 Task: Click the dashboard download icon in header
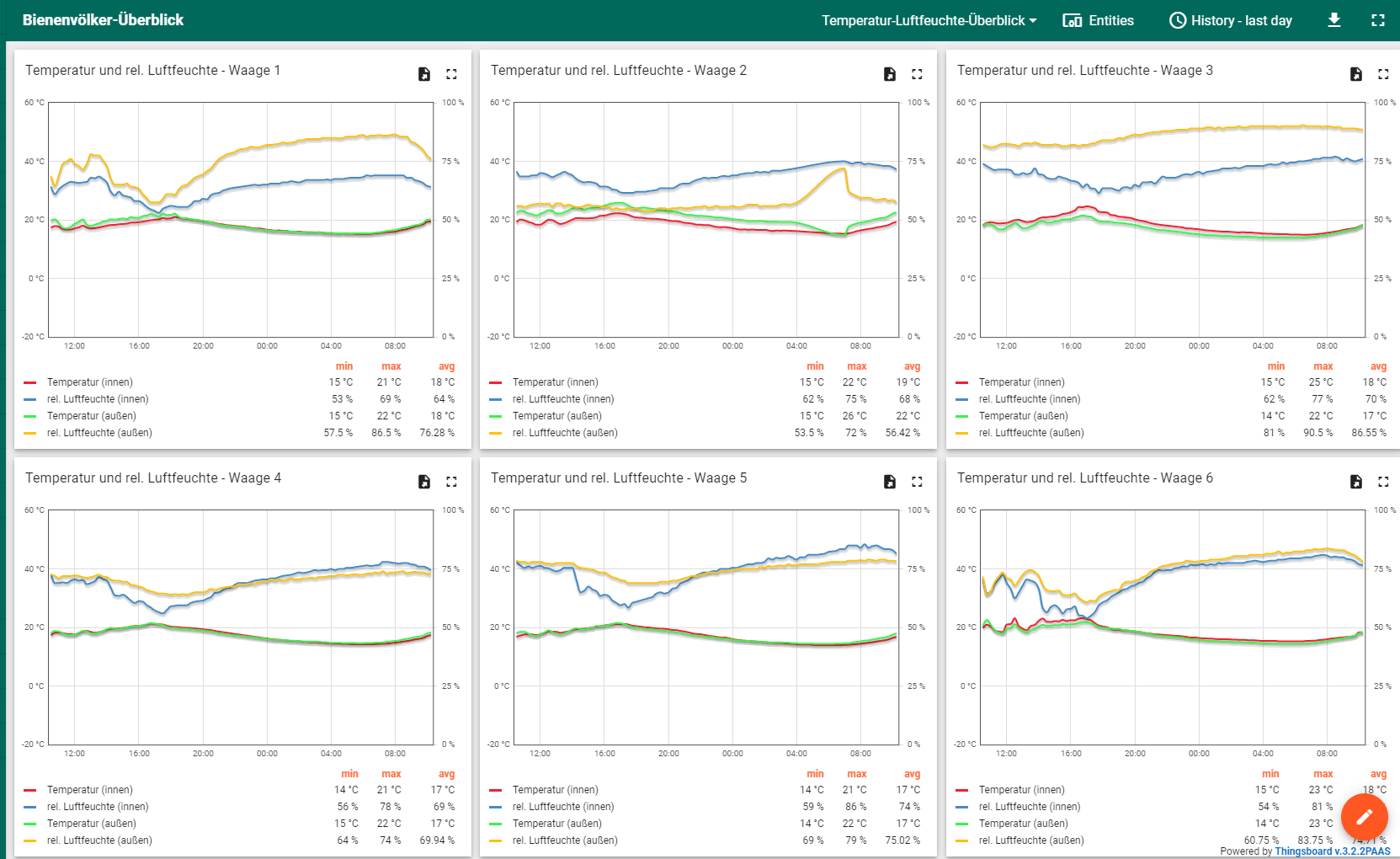pyautogui.click(x=1334, y=20)
